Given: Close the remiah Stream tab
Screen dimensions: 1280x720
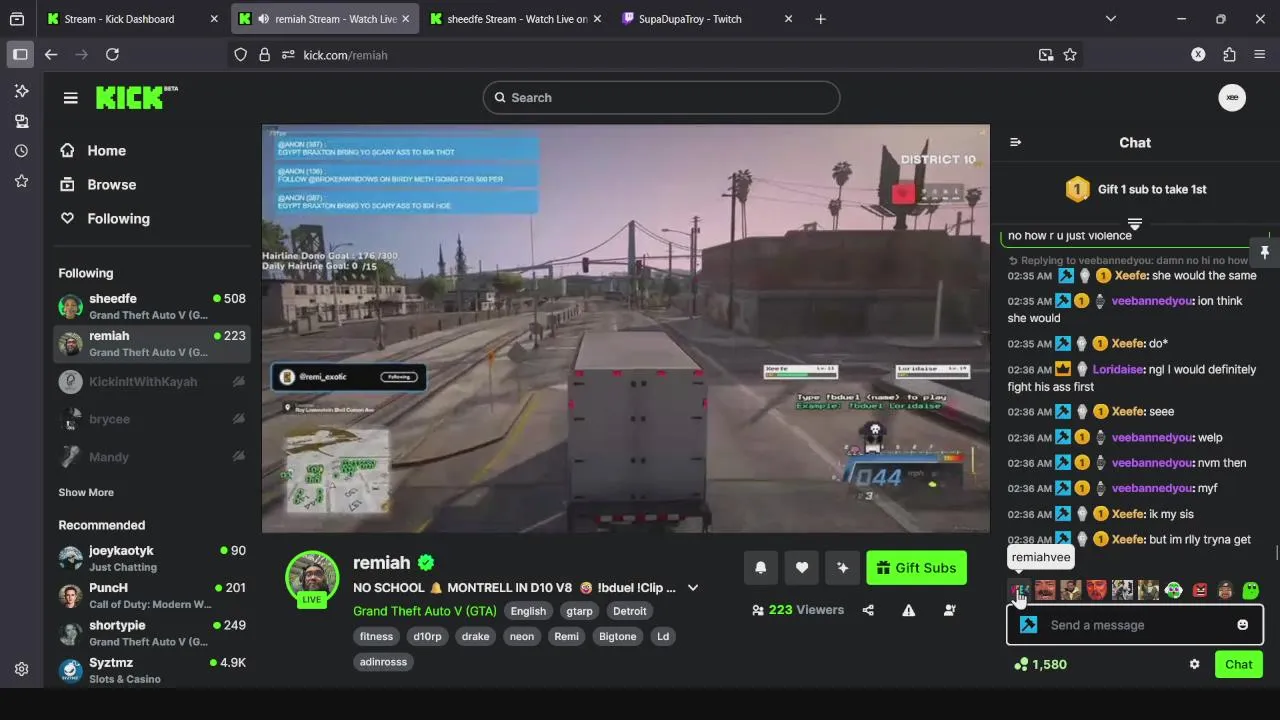Looking at the screenshot, I should pos(404,19).
